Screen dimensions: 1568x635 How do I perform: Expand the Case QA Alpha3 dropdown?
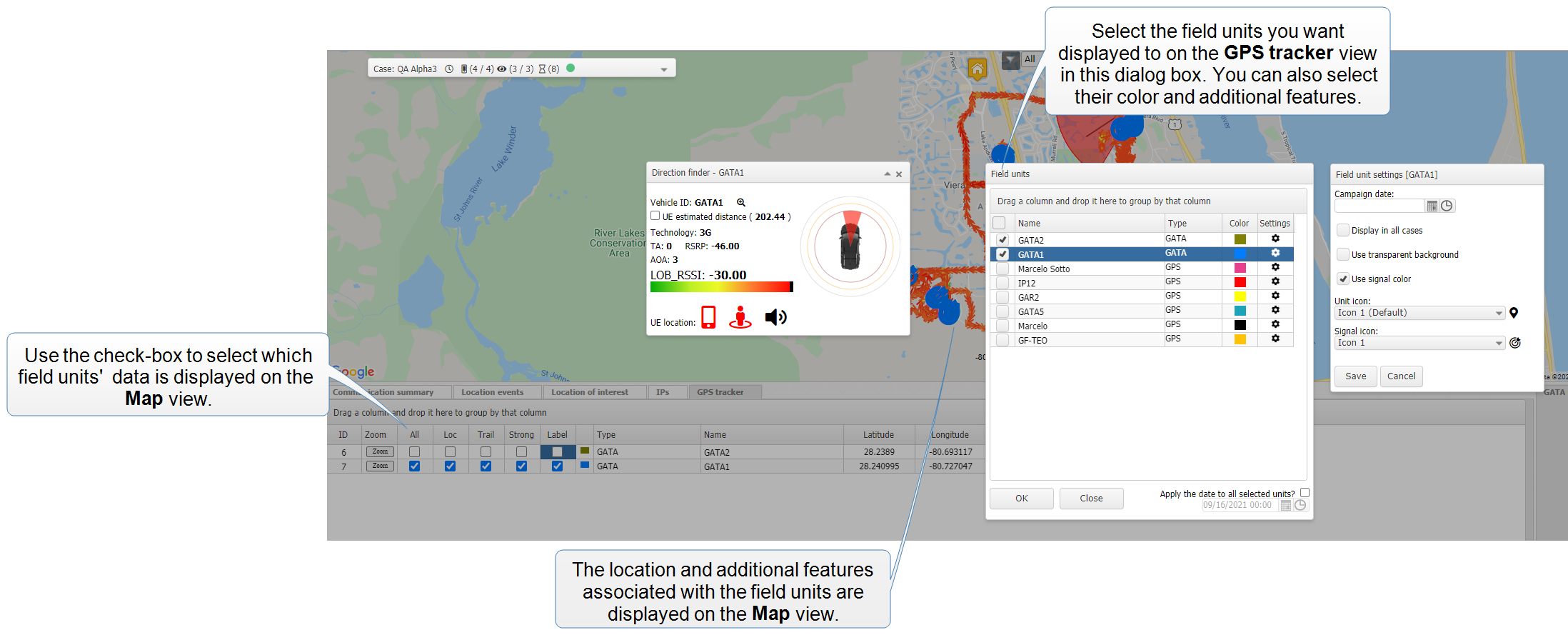coord(663,69)
